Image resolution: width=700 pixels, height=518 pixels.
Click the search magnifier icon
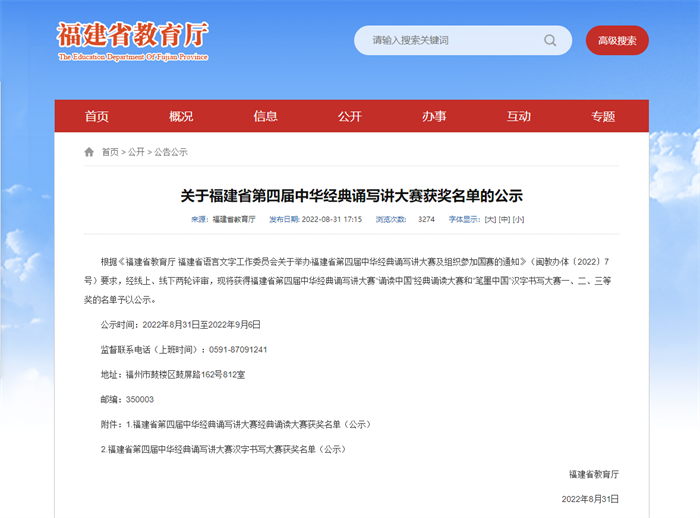550,41
